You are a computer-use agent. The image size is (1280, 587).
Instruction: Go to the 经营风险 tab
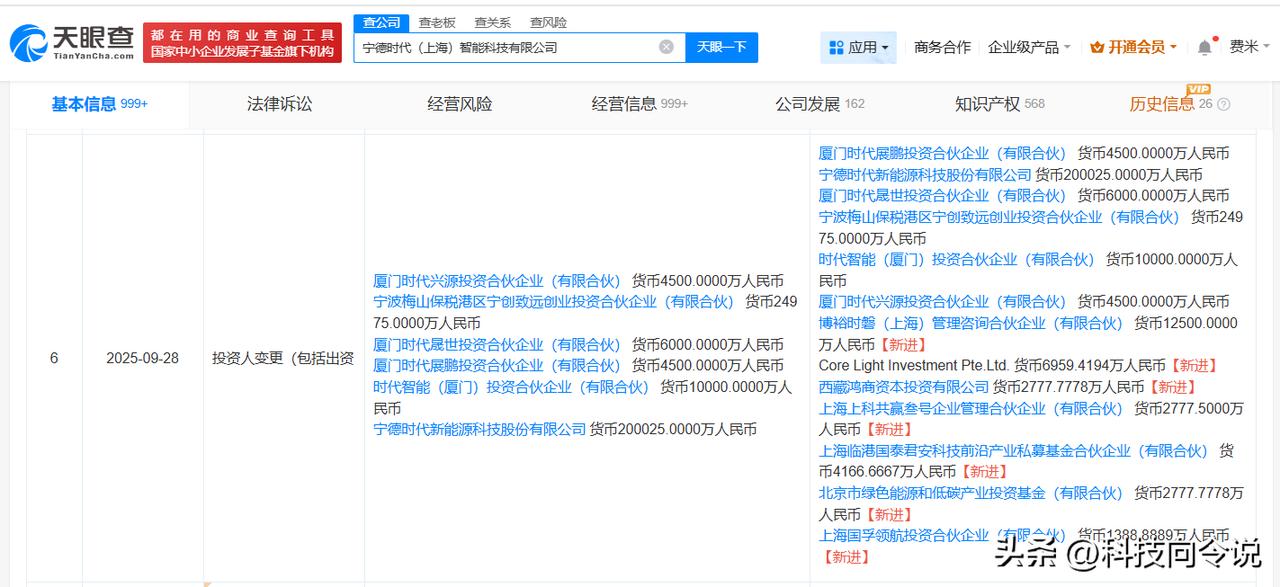point(460,104)
